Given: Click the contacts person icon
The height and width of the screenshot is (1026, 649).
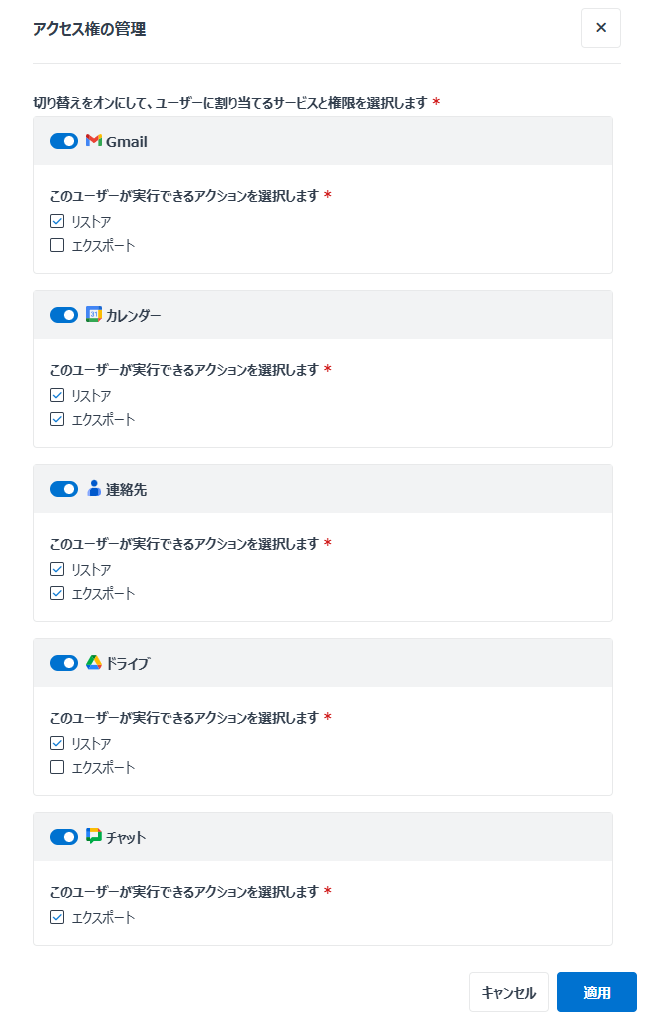Looking at the screenshot, I should (x=94, y=488).
